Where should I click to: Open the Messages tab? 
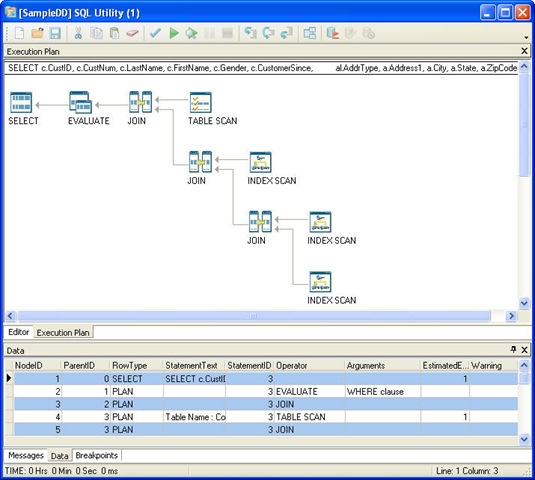click(x=26, y=455)
